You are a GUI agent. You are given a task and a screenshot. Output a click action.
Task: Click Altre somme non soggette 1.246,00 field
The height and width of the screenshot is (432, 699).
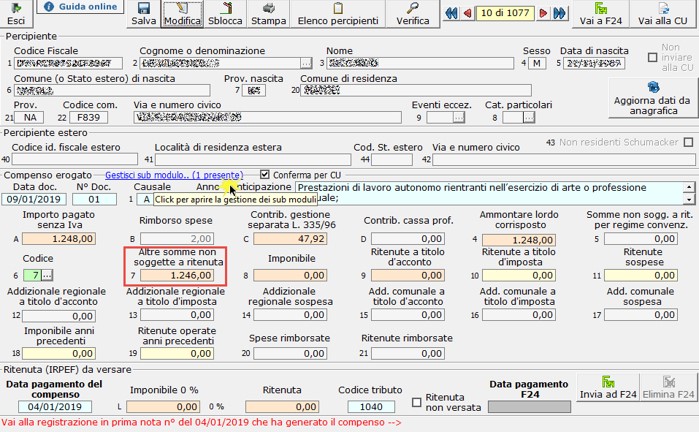177,275
